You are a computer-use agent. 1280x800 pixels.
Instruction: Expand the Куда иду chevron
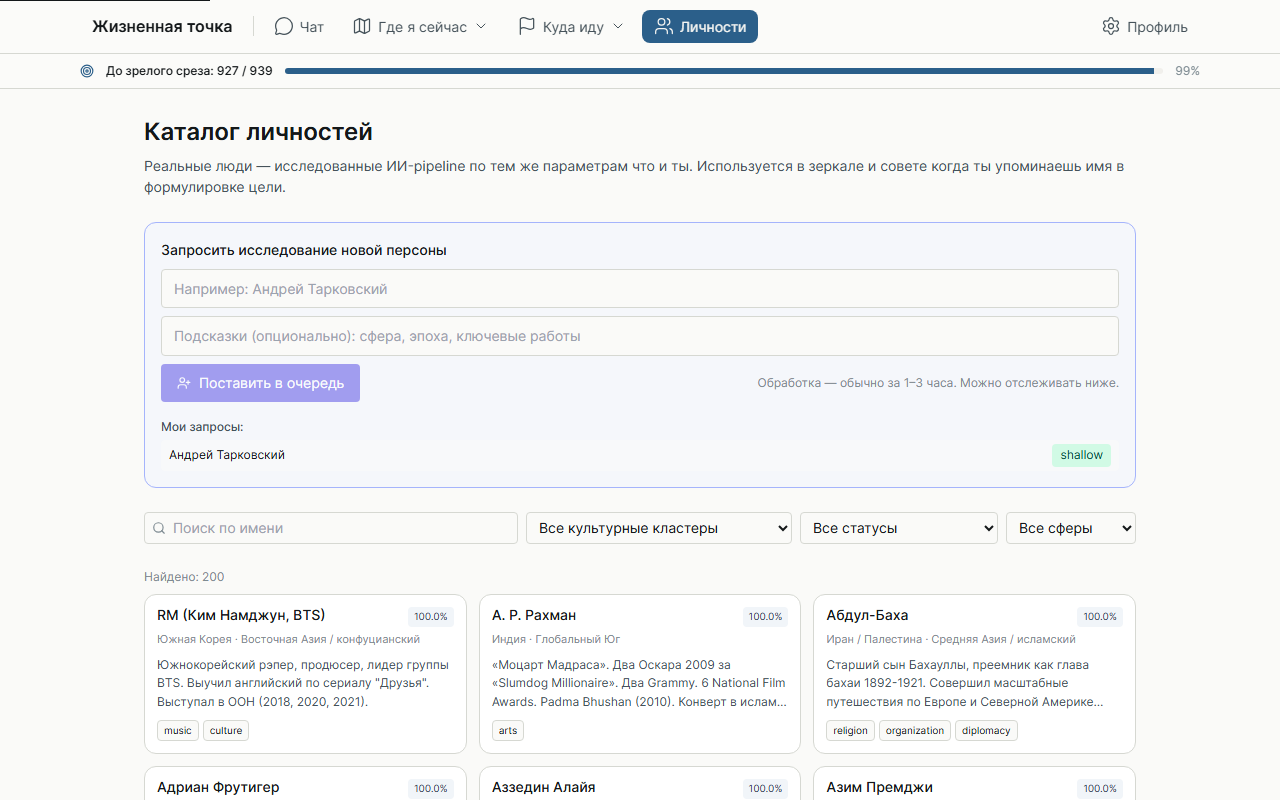[618, 27]
